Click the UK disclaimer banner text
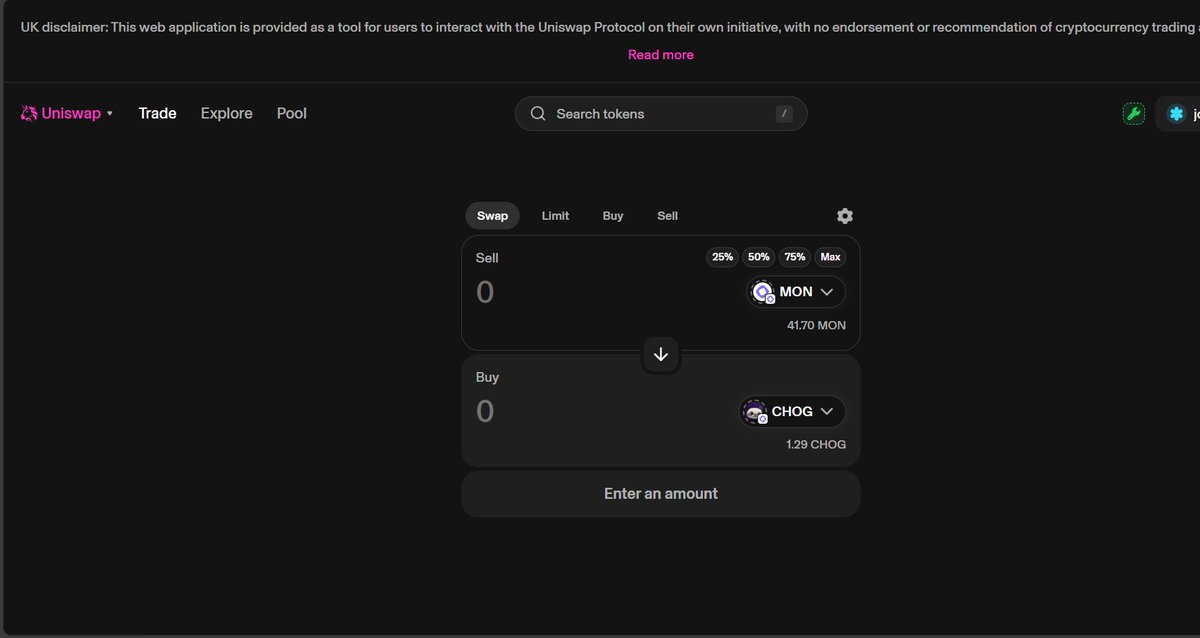The width and height of the screenshot is (1200, 638). point(610,26)
